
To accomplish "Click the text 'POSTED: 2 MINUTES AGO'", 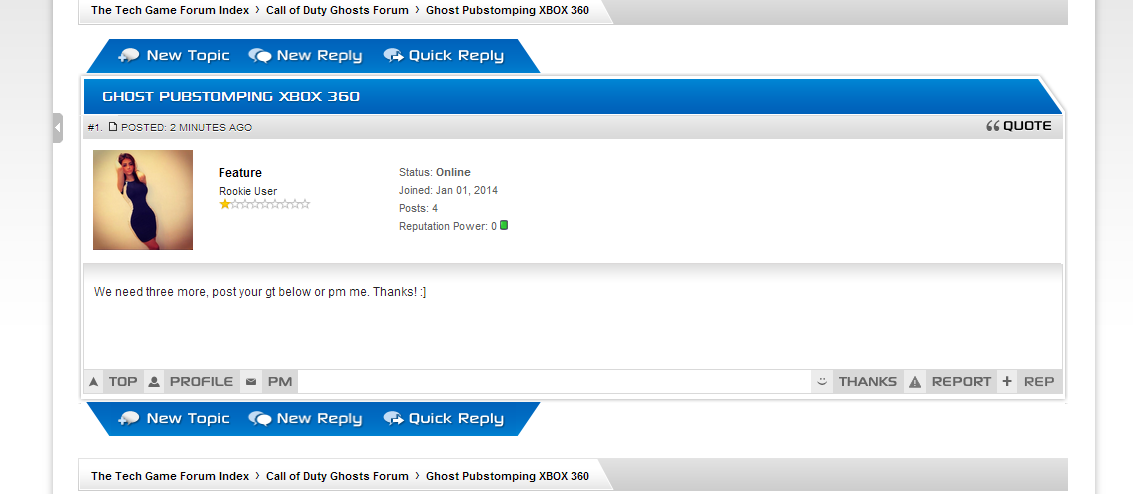I will tap(186, 128).
